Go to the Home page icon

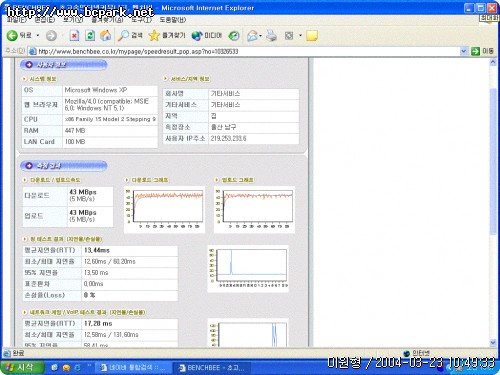point(106,35)
